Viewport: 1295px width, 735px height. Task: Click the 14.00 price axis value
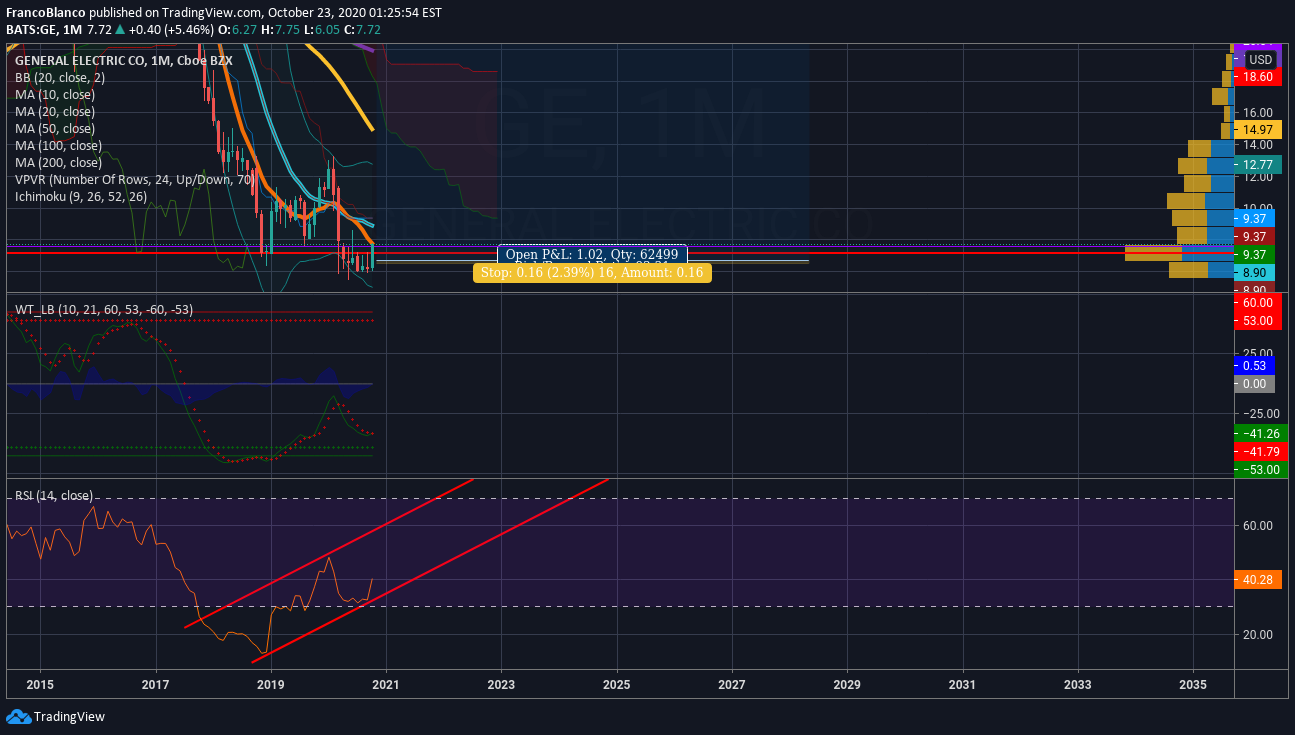[1259, 145]
